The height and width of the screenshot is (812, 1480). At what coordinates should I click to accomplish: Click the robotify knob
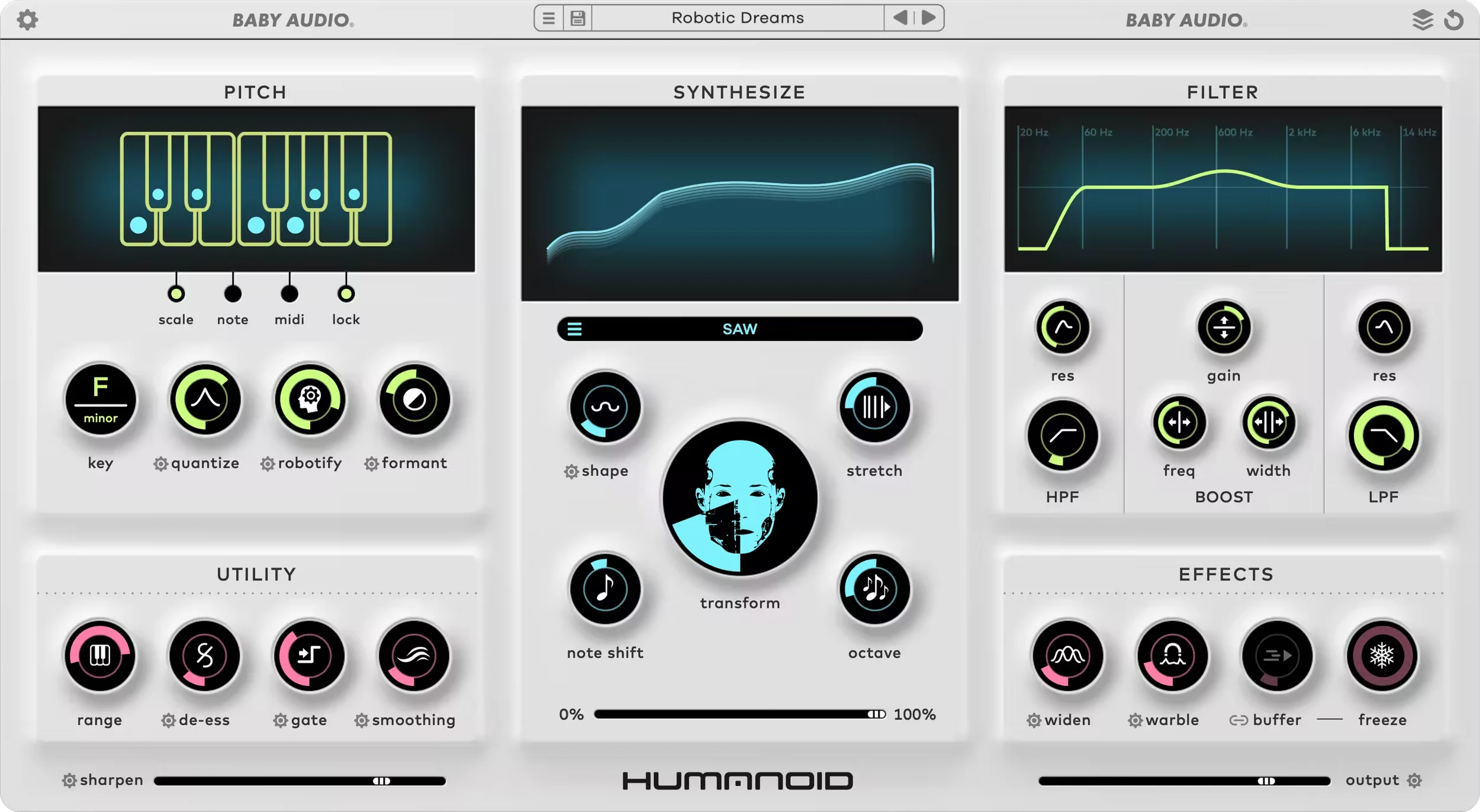click(310, 400)
